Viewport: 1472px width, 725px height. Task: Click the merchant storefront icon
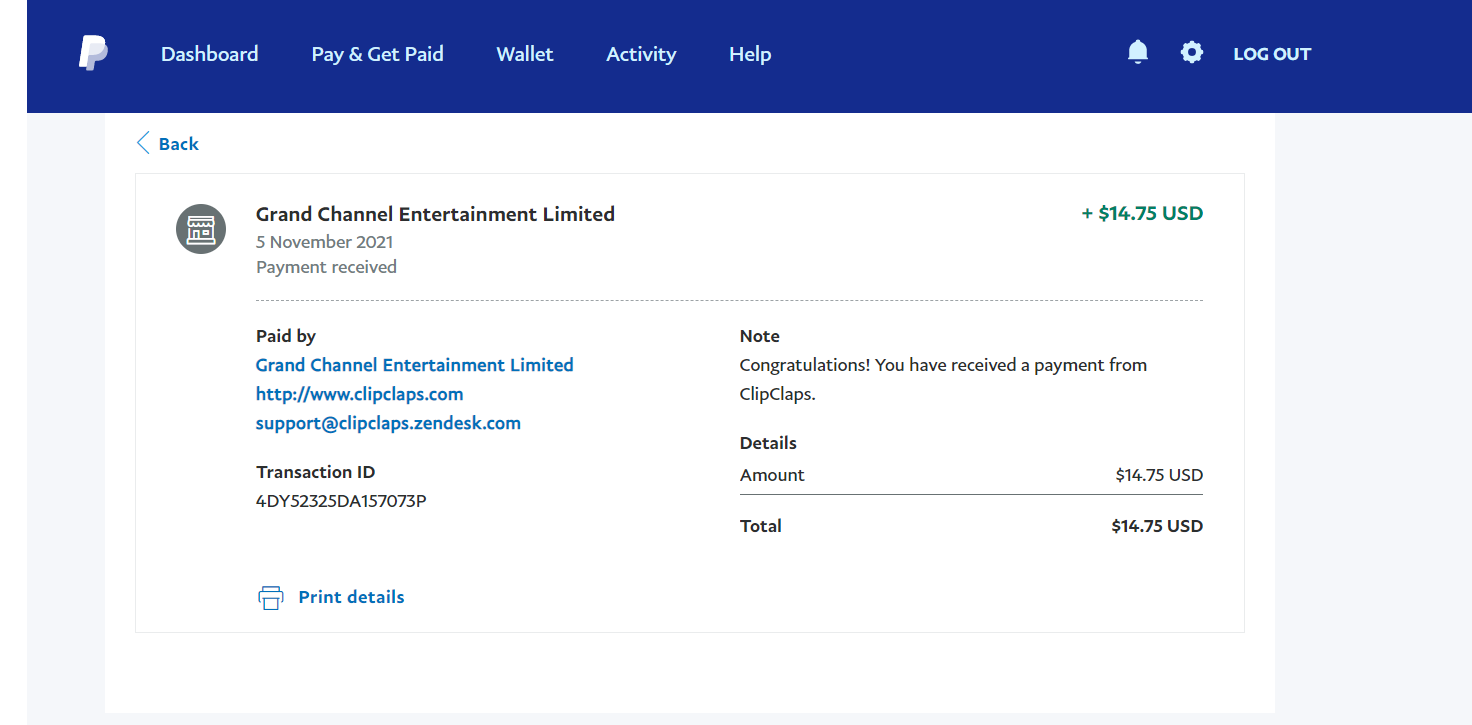click(x=201, y=229)
